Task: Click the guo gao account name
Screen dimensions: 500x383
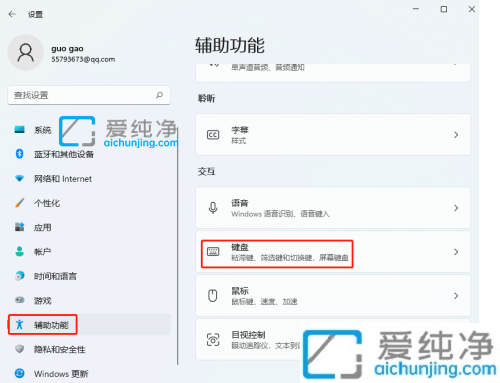Action: [67, 49]
